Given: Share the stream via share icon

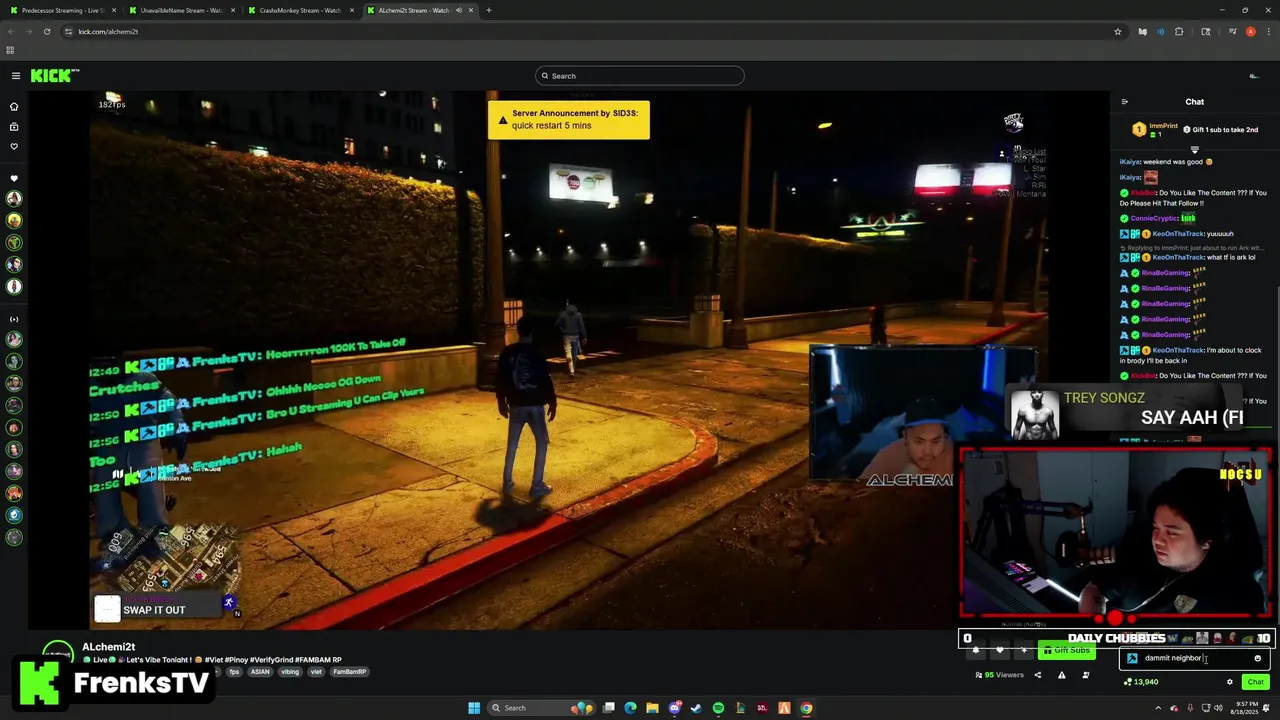Looking at the screenshot, I should (1037, 675).
